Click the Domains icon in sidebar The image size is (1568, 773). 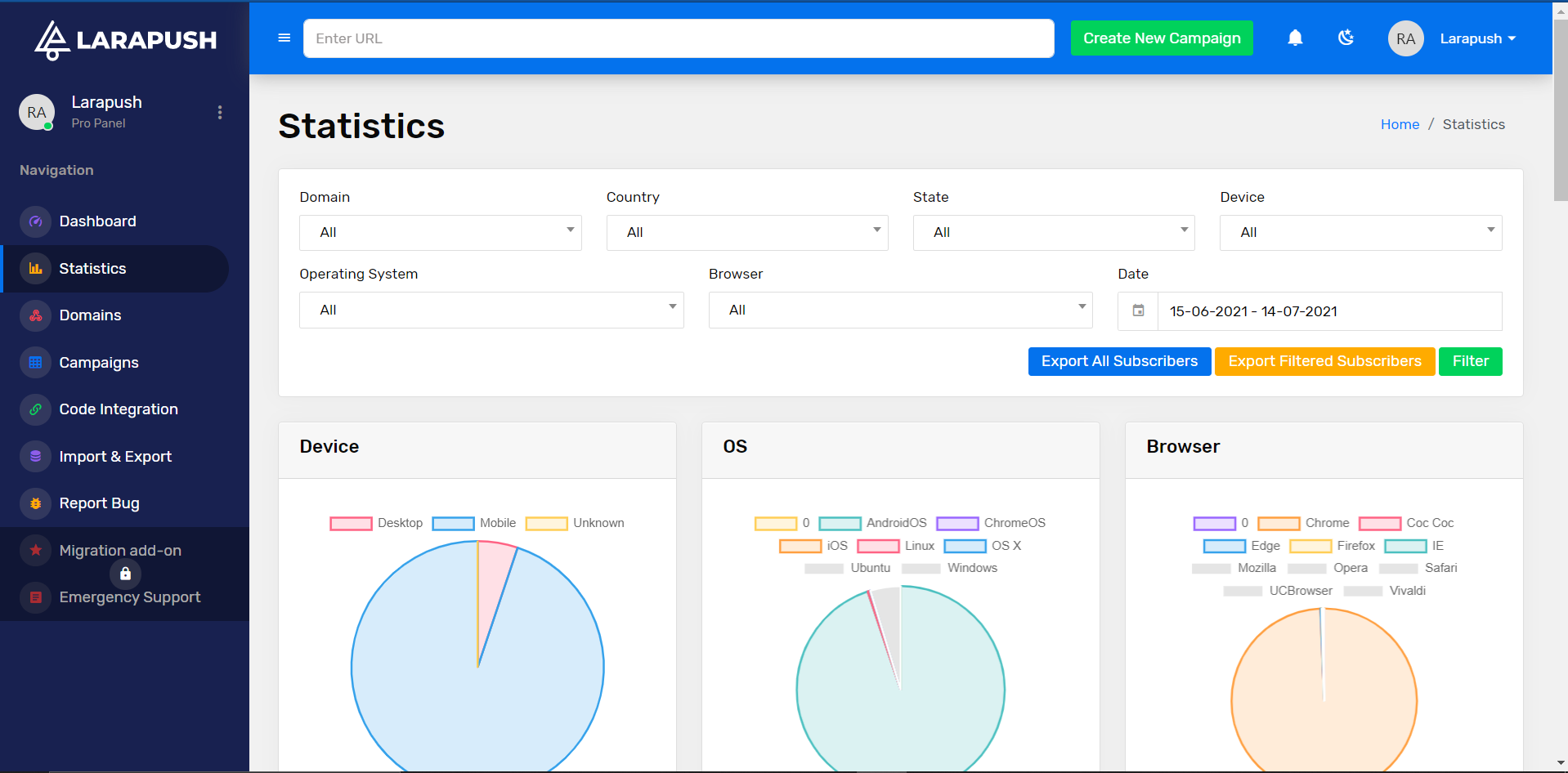35,315
